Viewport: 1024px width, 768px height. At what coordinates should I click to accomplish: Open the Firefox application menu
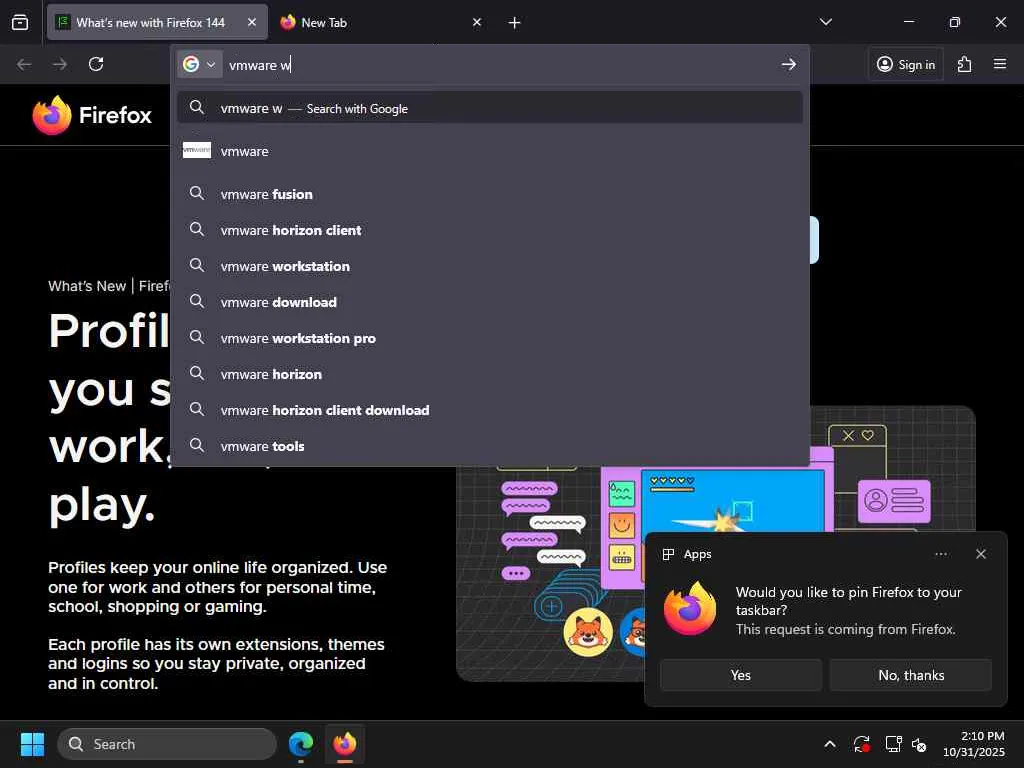(x=1000, y=64)
